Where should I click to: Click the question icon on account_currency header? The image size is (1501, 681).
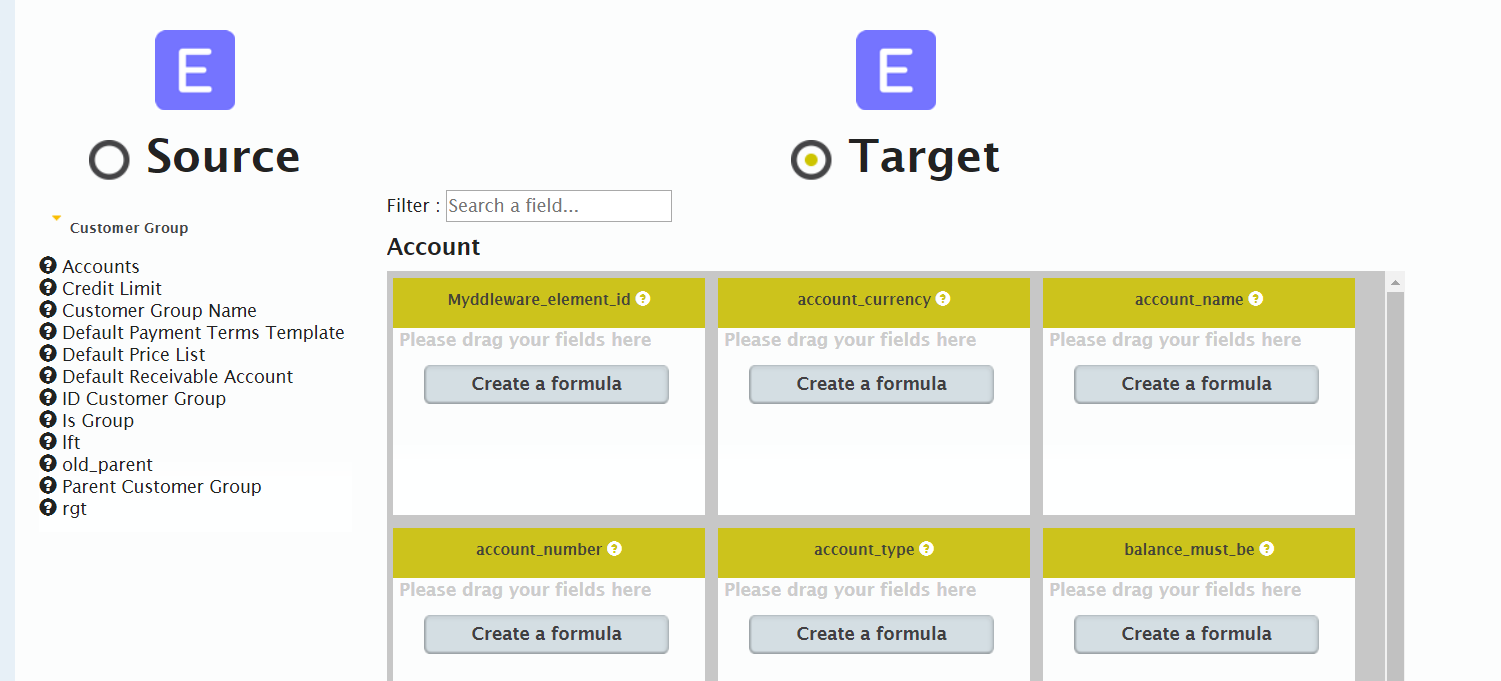tap(943, 298)
